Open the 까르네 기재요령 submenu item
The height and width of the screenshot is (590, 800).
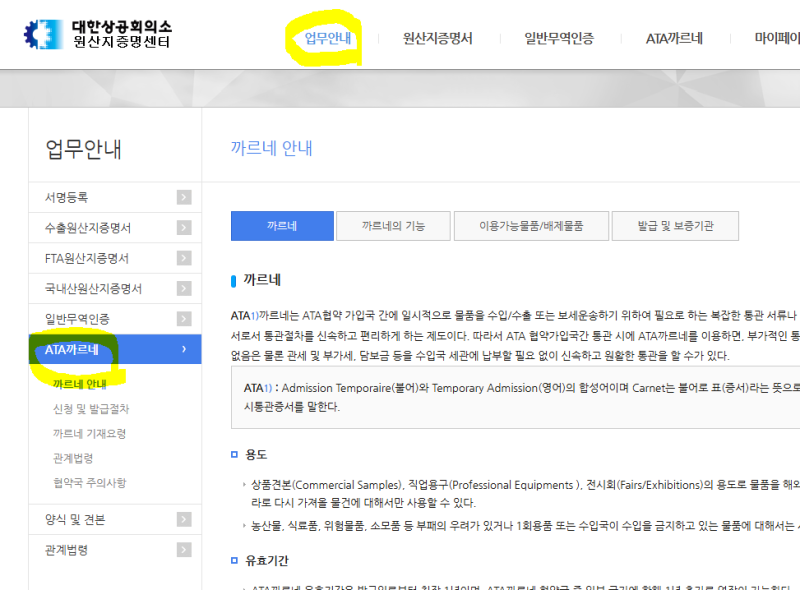click(89, 433)
